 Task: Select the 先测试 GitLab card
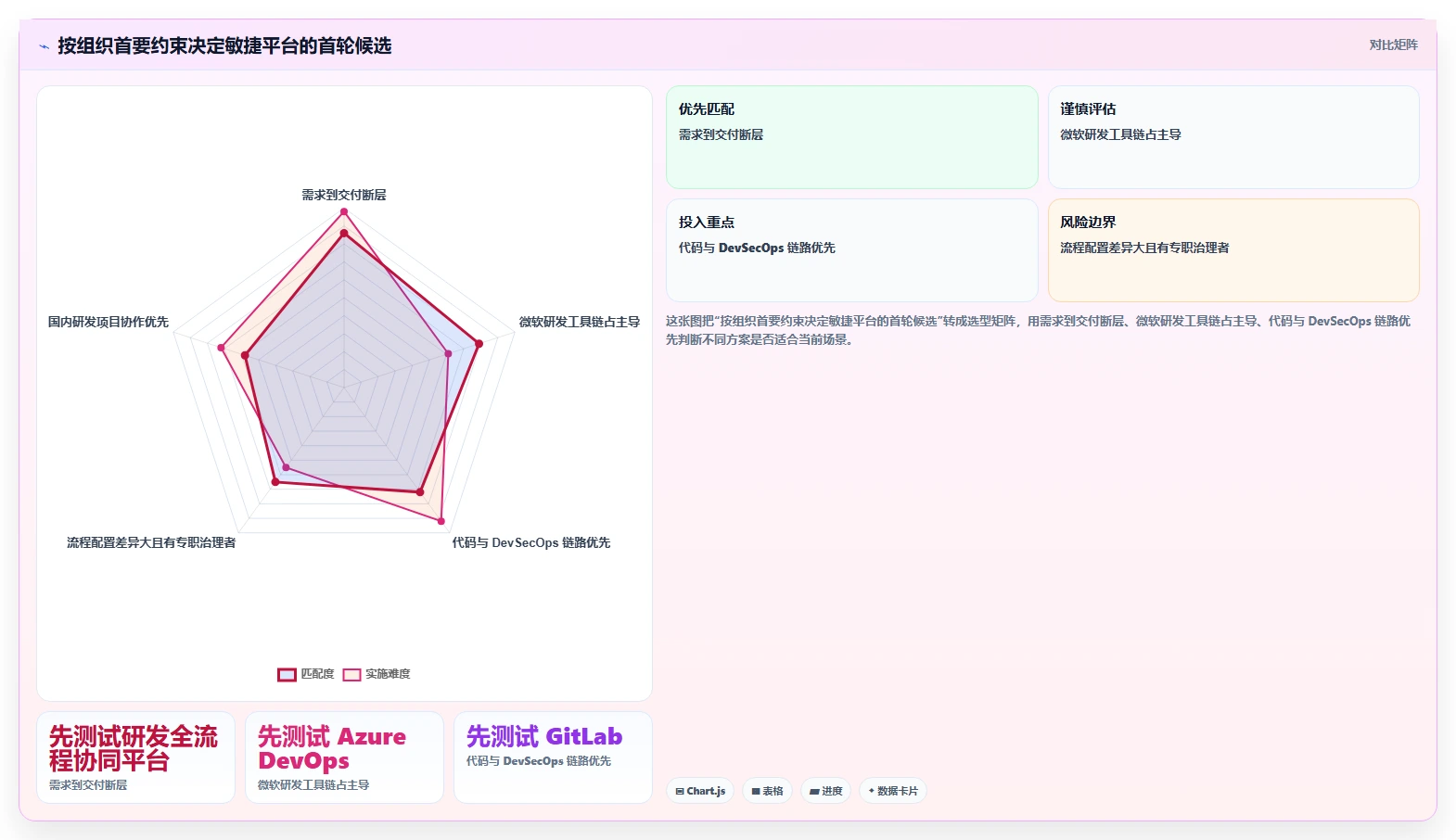click(x=553, y=757)
